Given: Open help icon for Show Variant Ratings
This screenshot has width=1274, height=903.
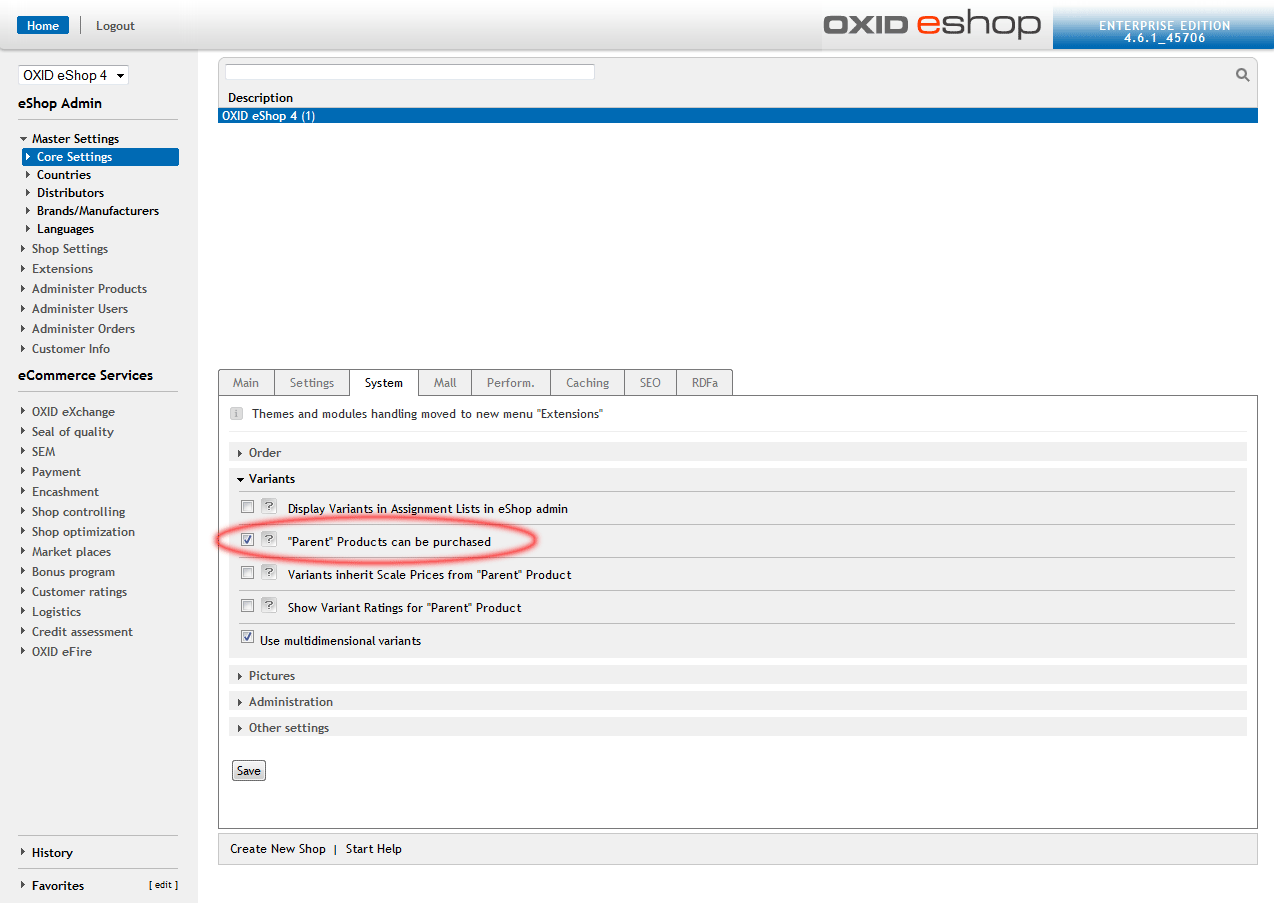Looking at the screenshot, I should point(268,606).
